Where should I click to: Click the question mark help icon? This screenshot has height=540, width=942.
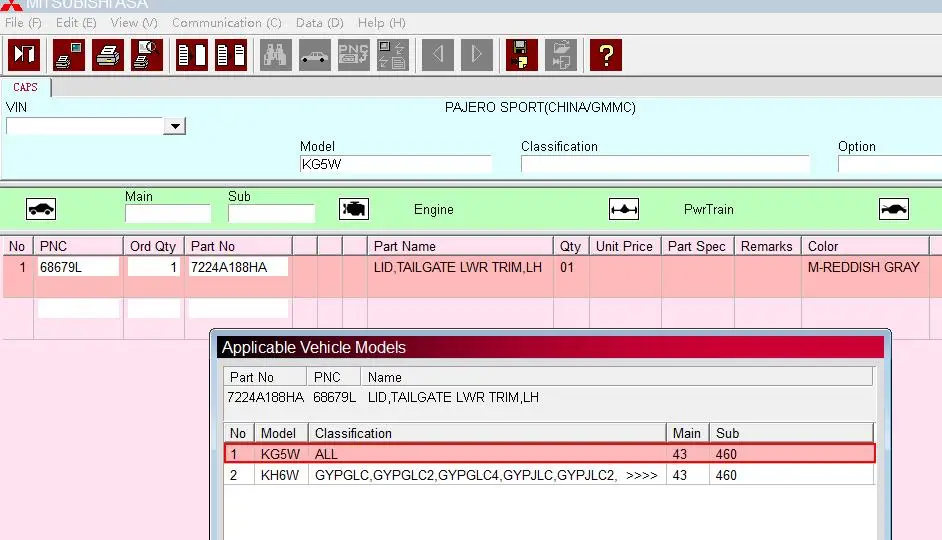tap(606, 55)
